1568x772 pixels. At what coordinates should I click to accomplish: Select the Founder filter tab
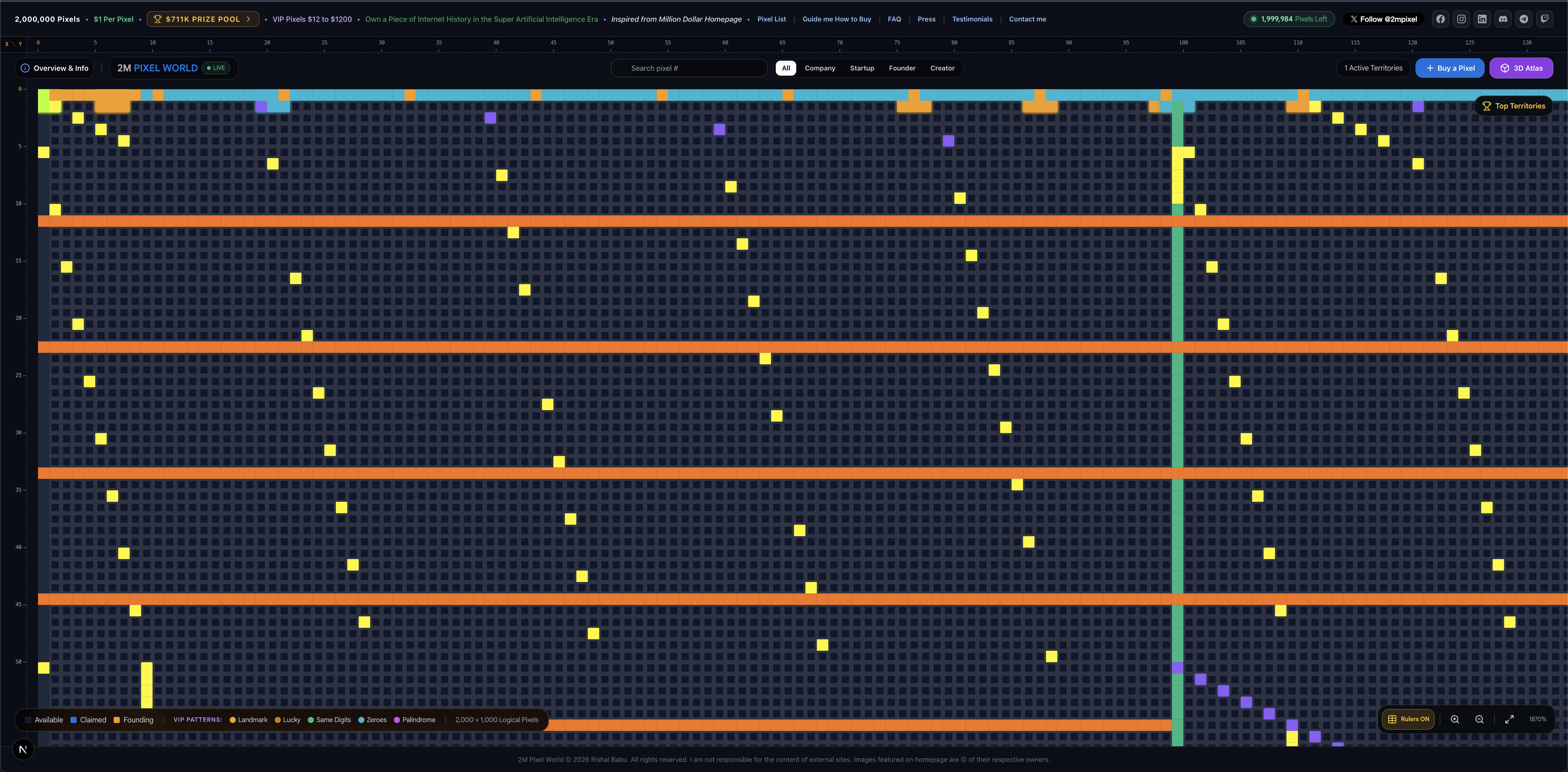(902, 68)
